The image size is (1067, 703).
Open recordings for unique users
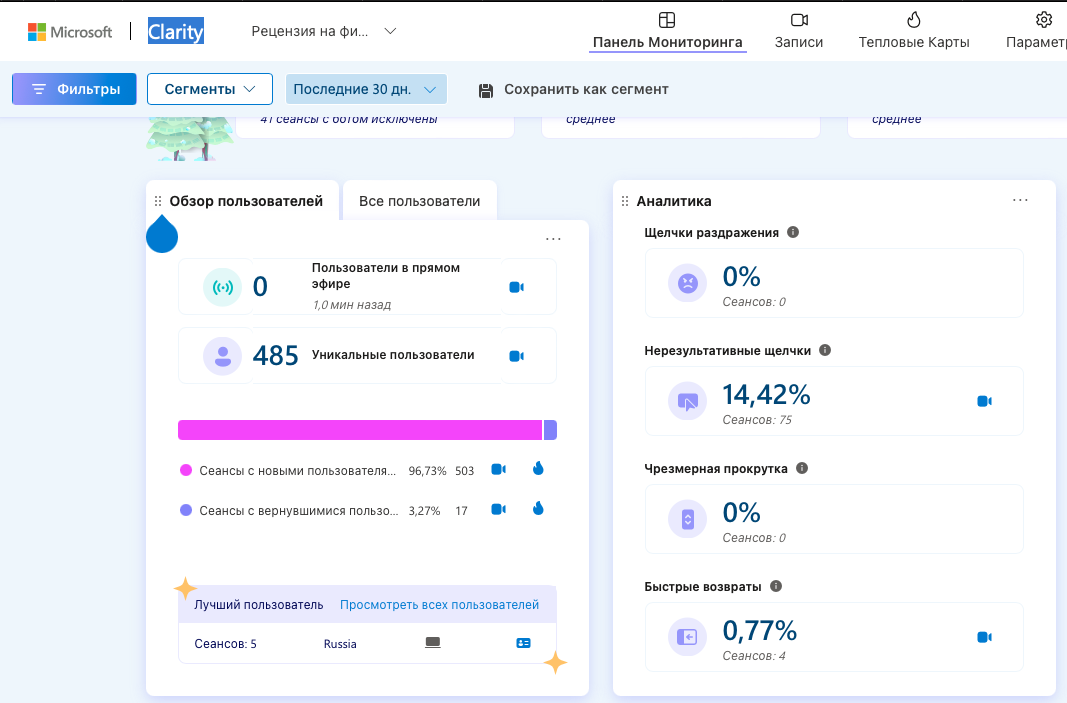coord(516,356)
